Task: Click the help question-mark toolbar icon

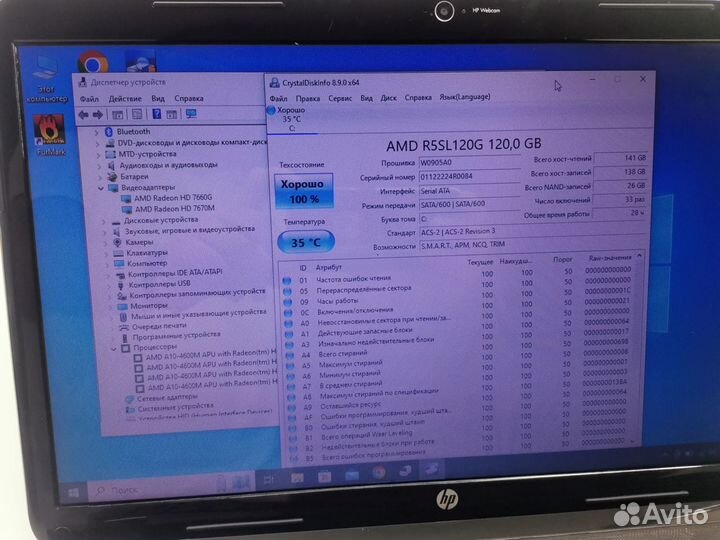Action: (157, 114)
